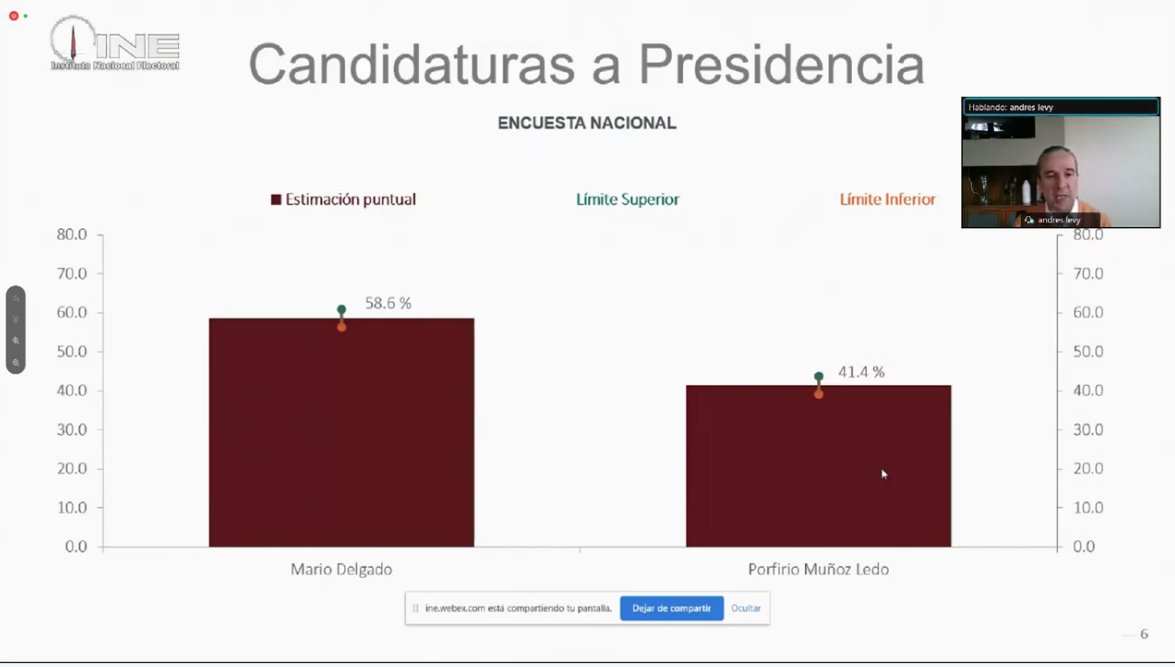Click the down arrow in left toolbar

(x=16, y=320)
